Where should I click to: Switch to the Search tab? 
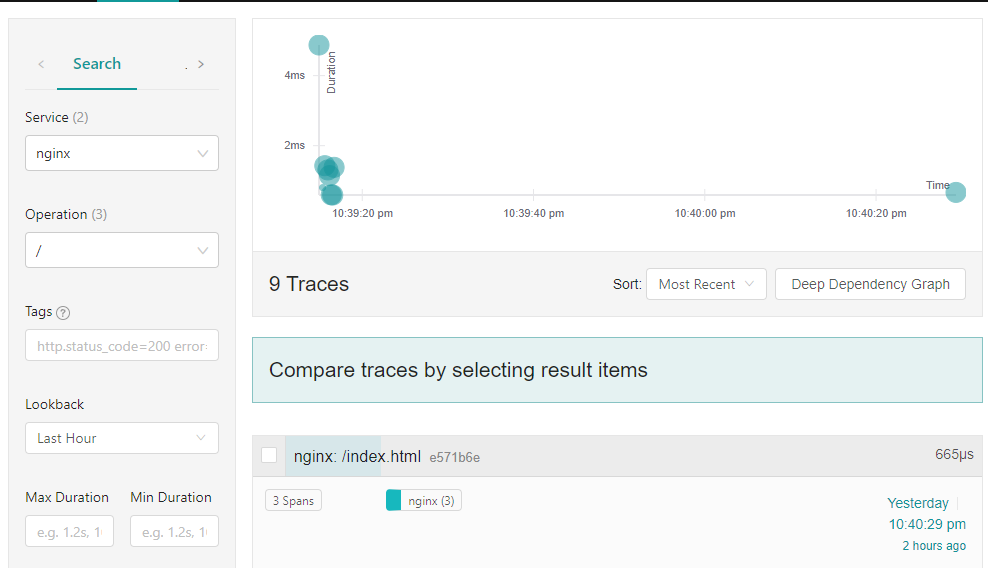[97, 64]
